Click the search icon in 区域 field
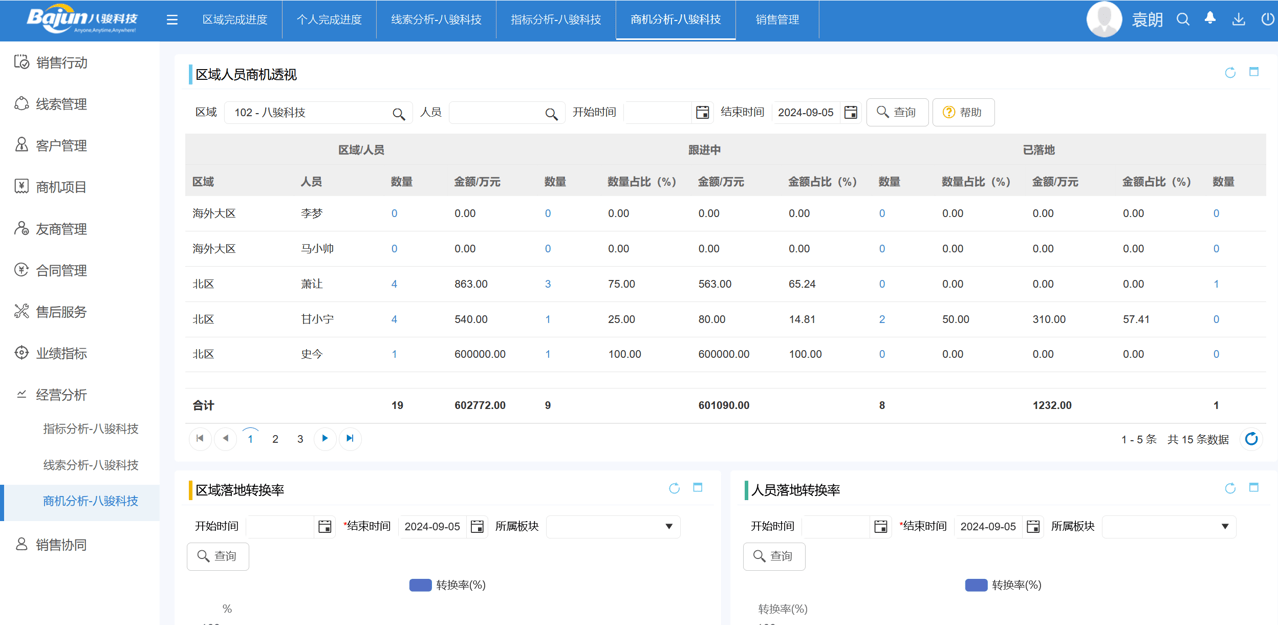Screen dimensions: 1278x625 pos(399,114)
